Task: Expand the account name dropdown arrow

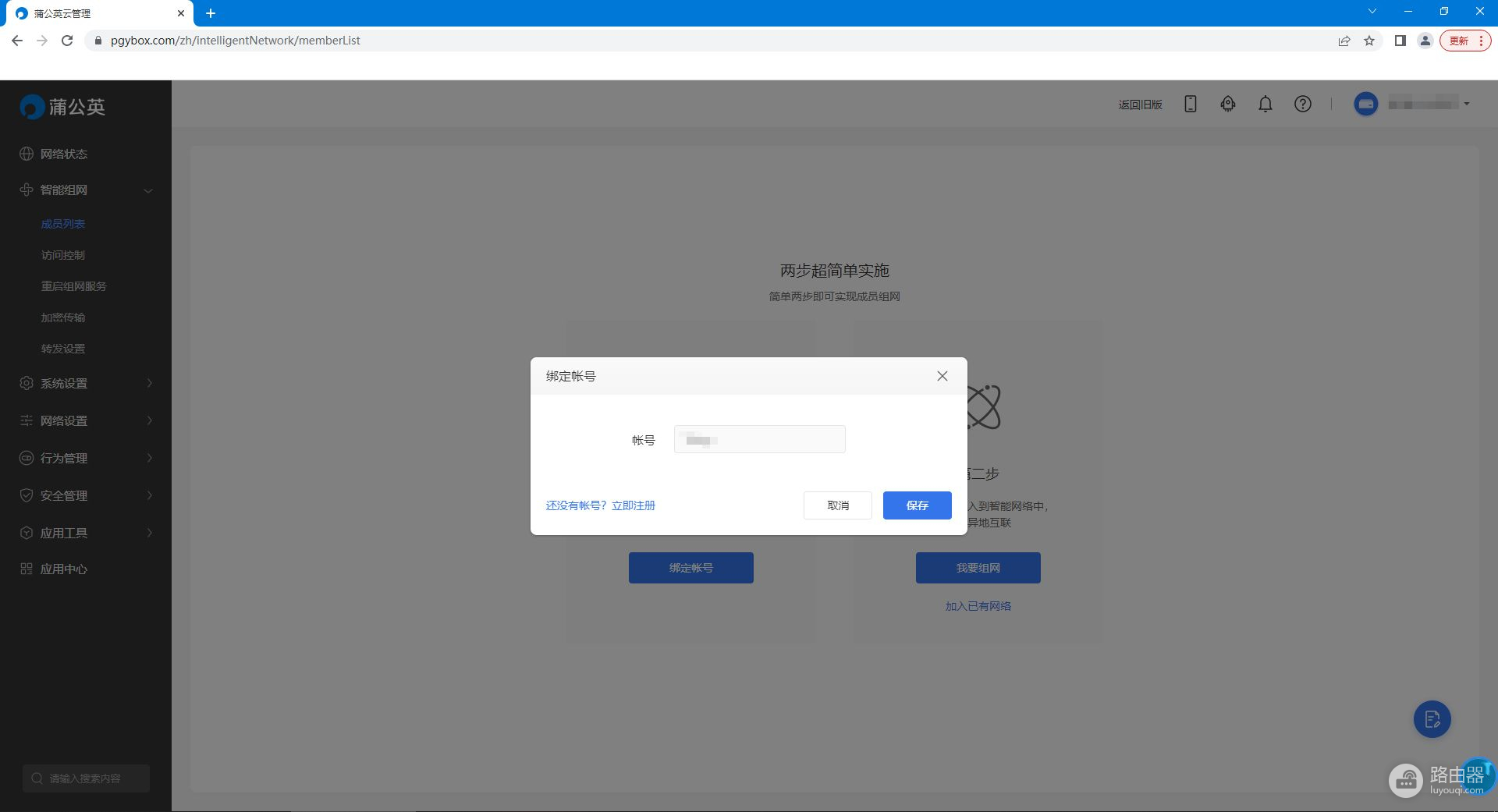Action: coord(1467,104)
